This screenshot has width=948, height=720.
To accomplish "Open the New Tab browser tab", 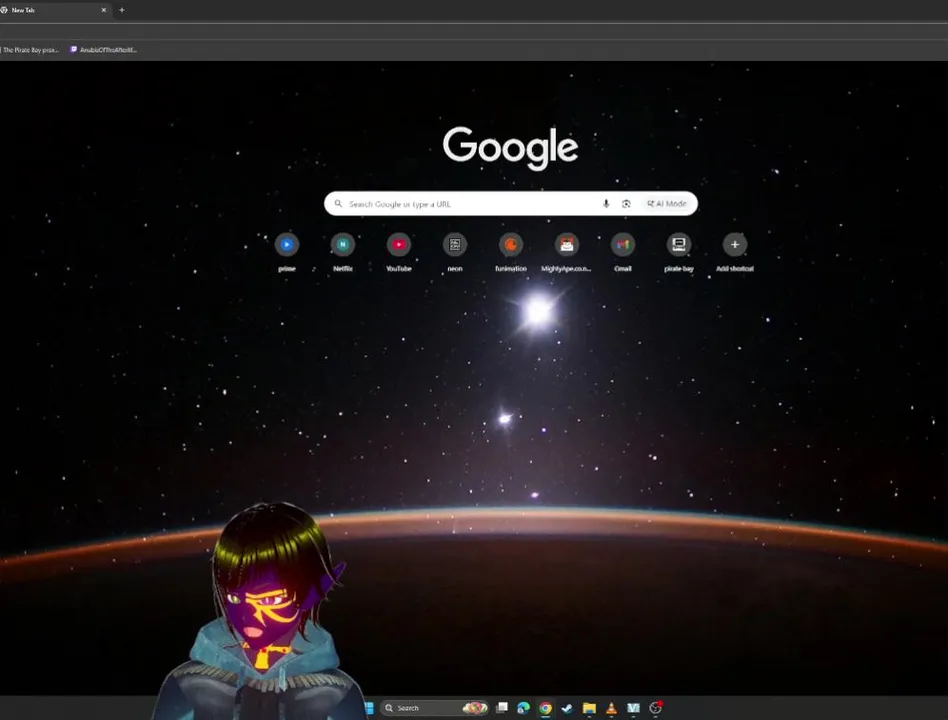I will 51,10.
